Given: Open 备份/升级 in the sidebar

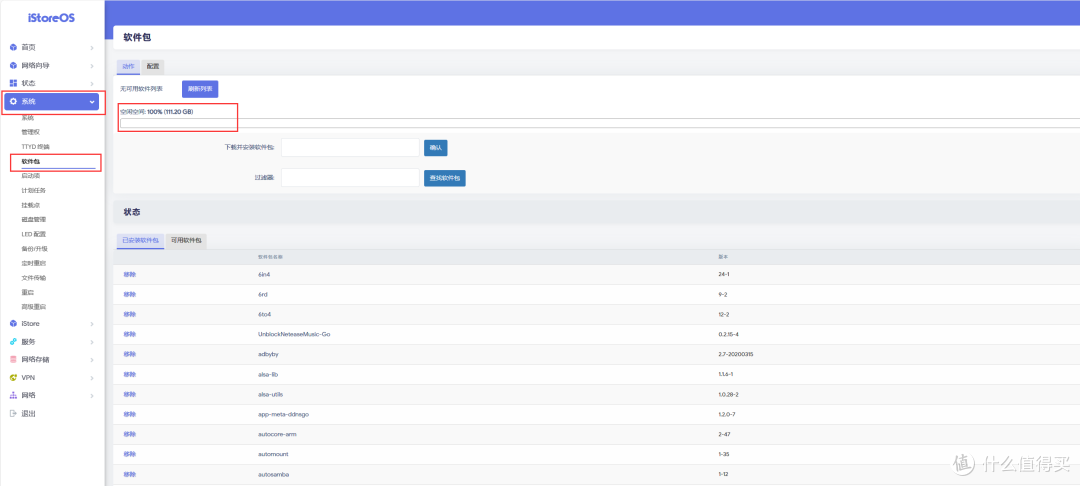Looking at the screenshot, I should (34, 249).
